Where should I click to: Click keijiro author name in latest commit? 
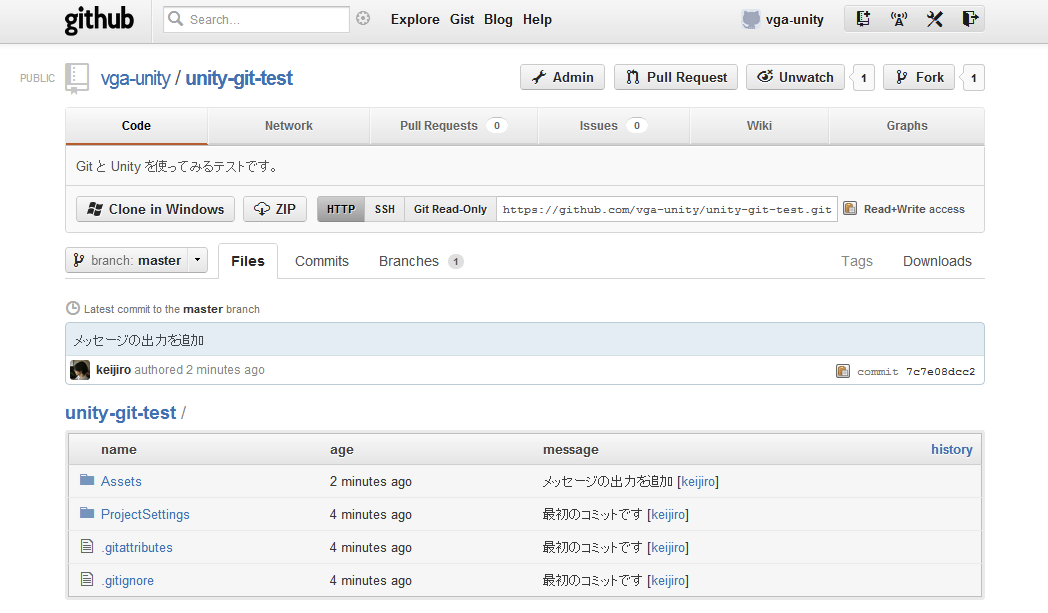click(x=114, y=370)
